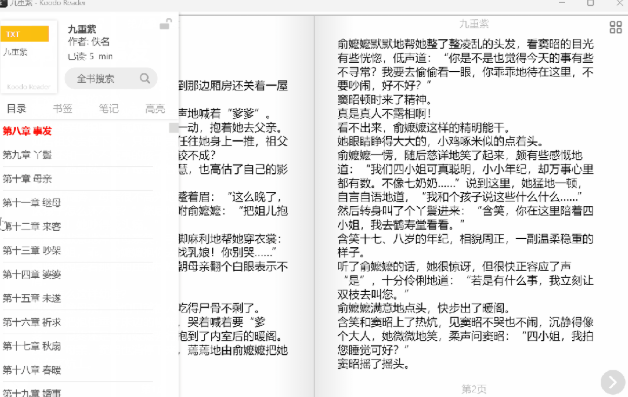The height and width of the screenshot is (397, 628).
Task: Switch to the 目录 tab
Action: tap(16, 109)
